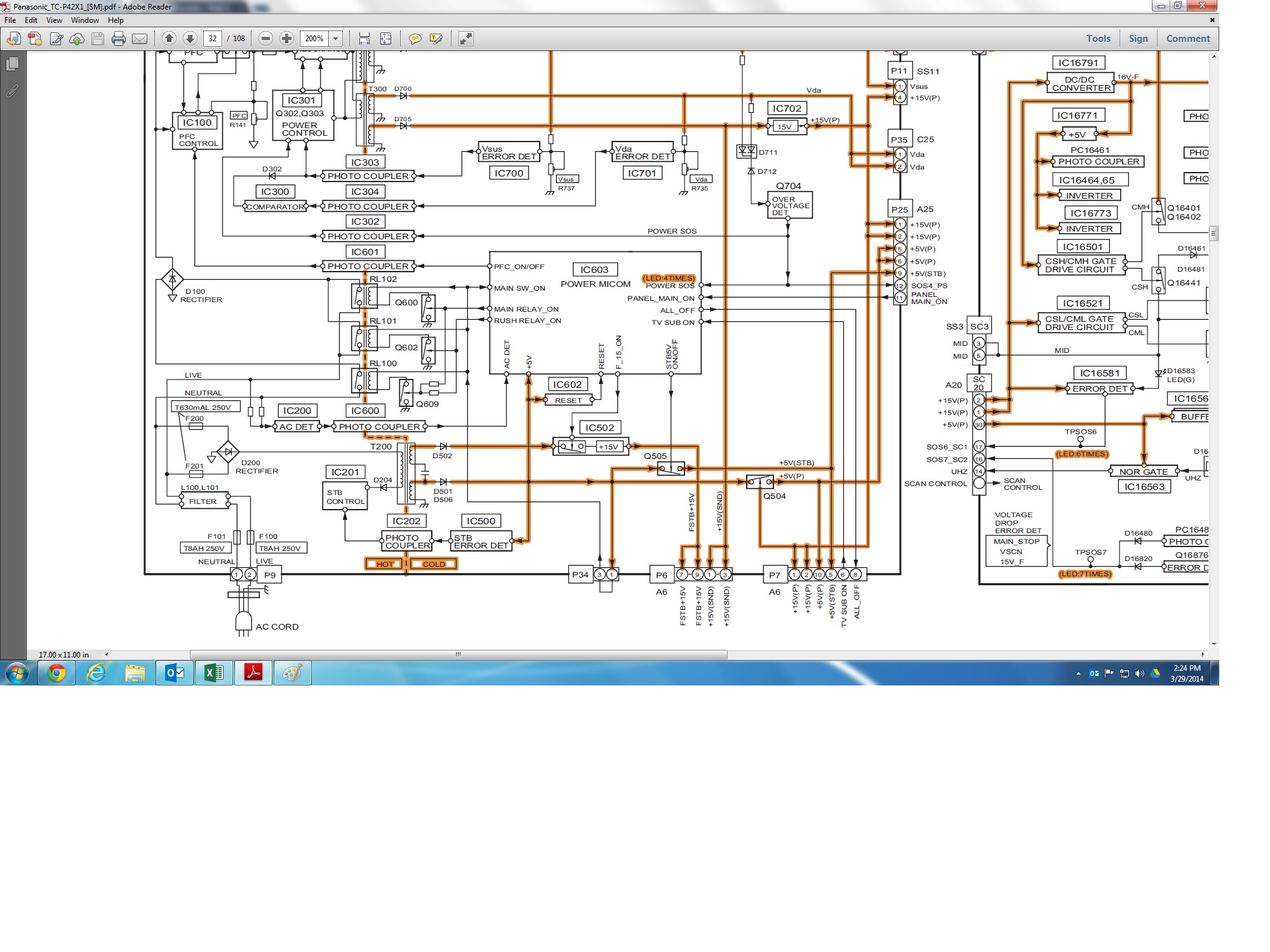The height and width of the screenshot is (952, 1270).
Task: Go to previous page arrow
Action: coord(169,39)
